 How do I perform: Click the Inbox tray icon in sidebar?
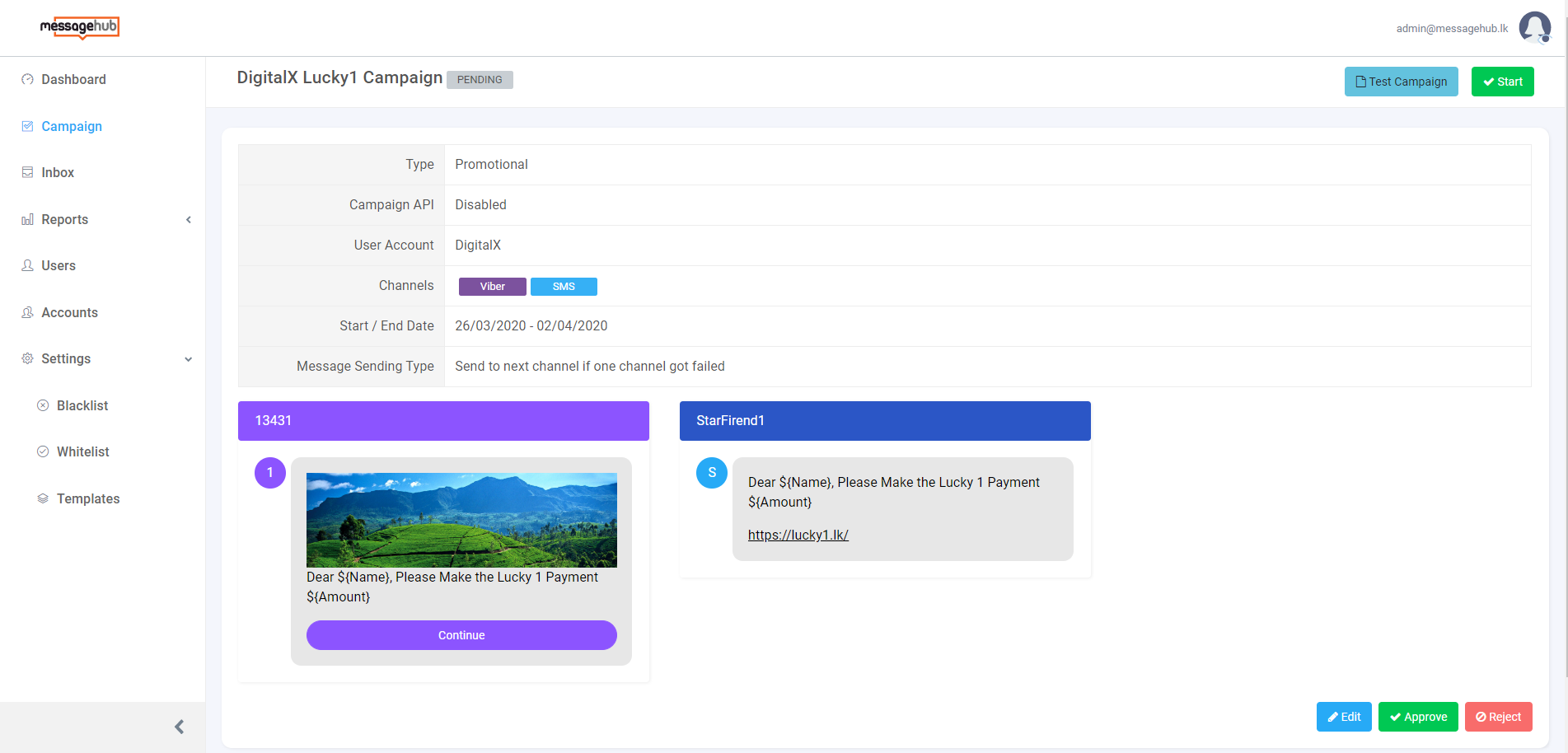pos(27,173)
